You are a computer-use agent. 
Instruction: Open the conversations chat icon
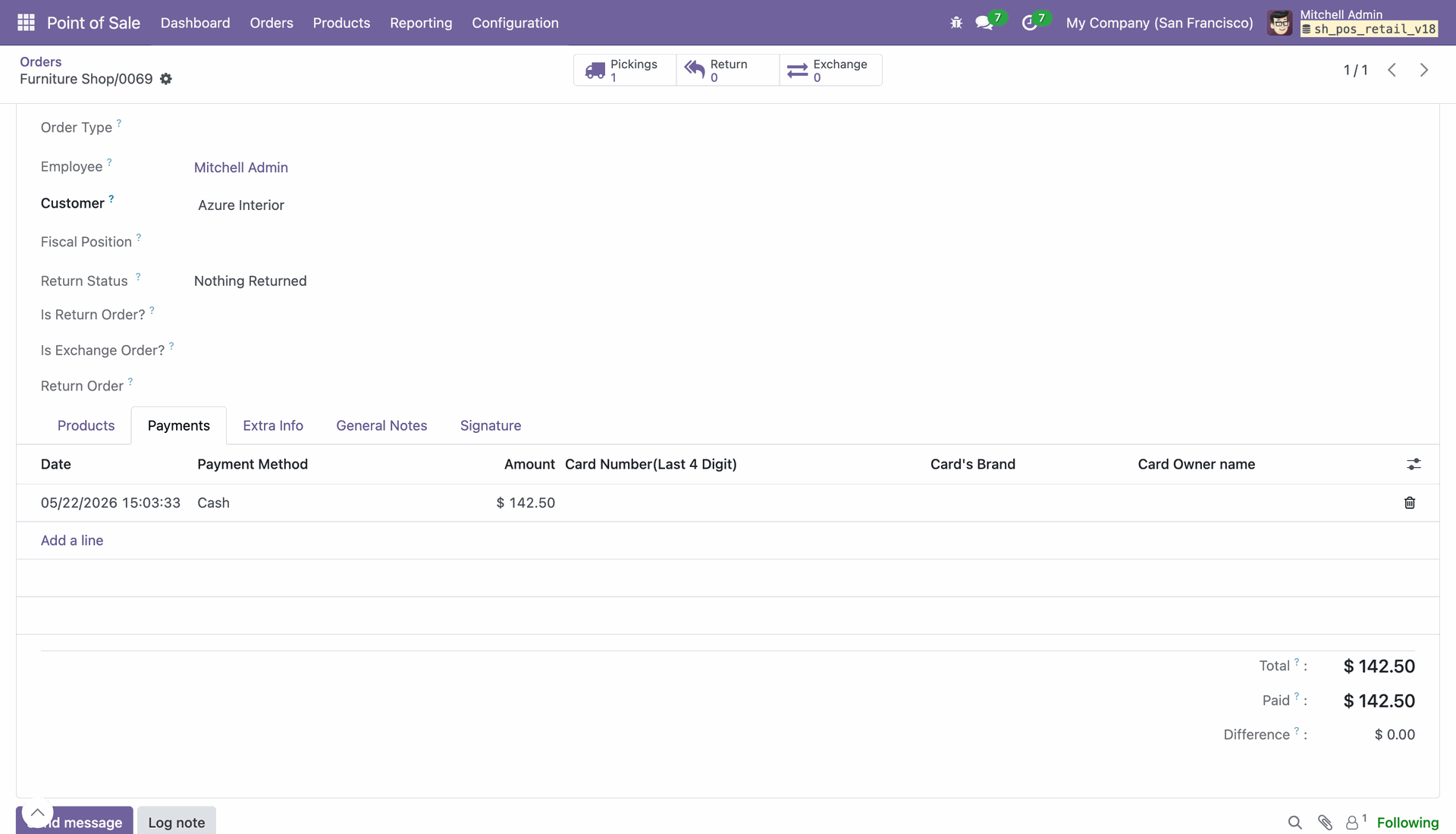984,23
